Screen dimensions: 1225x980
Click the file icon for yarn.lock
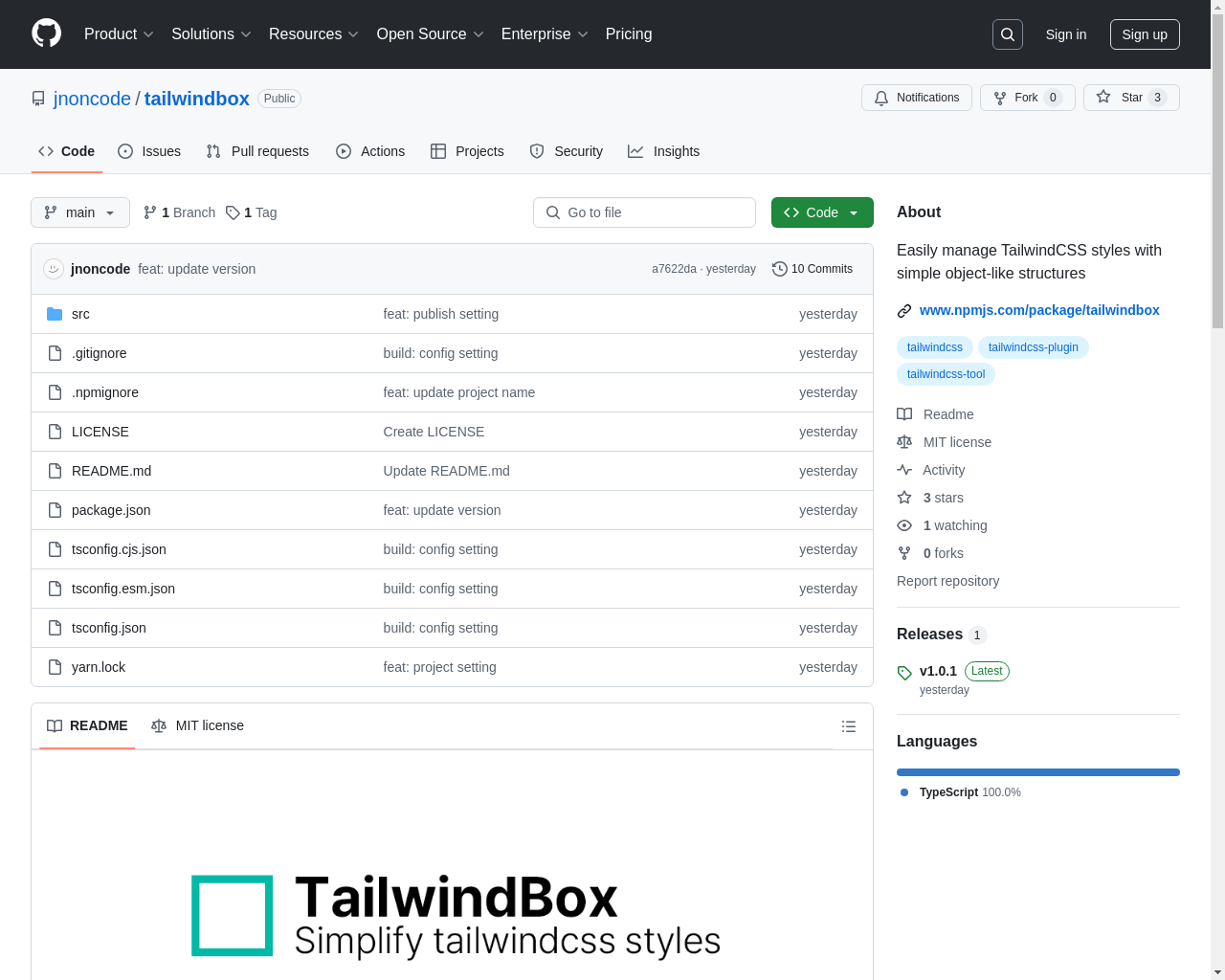coord(55,667)
